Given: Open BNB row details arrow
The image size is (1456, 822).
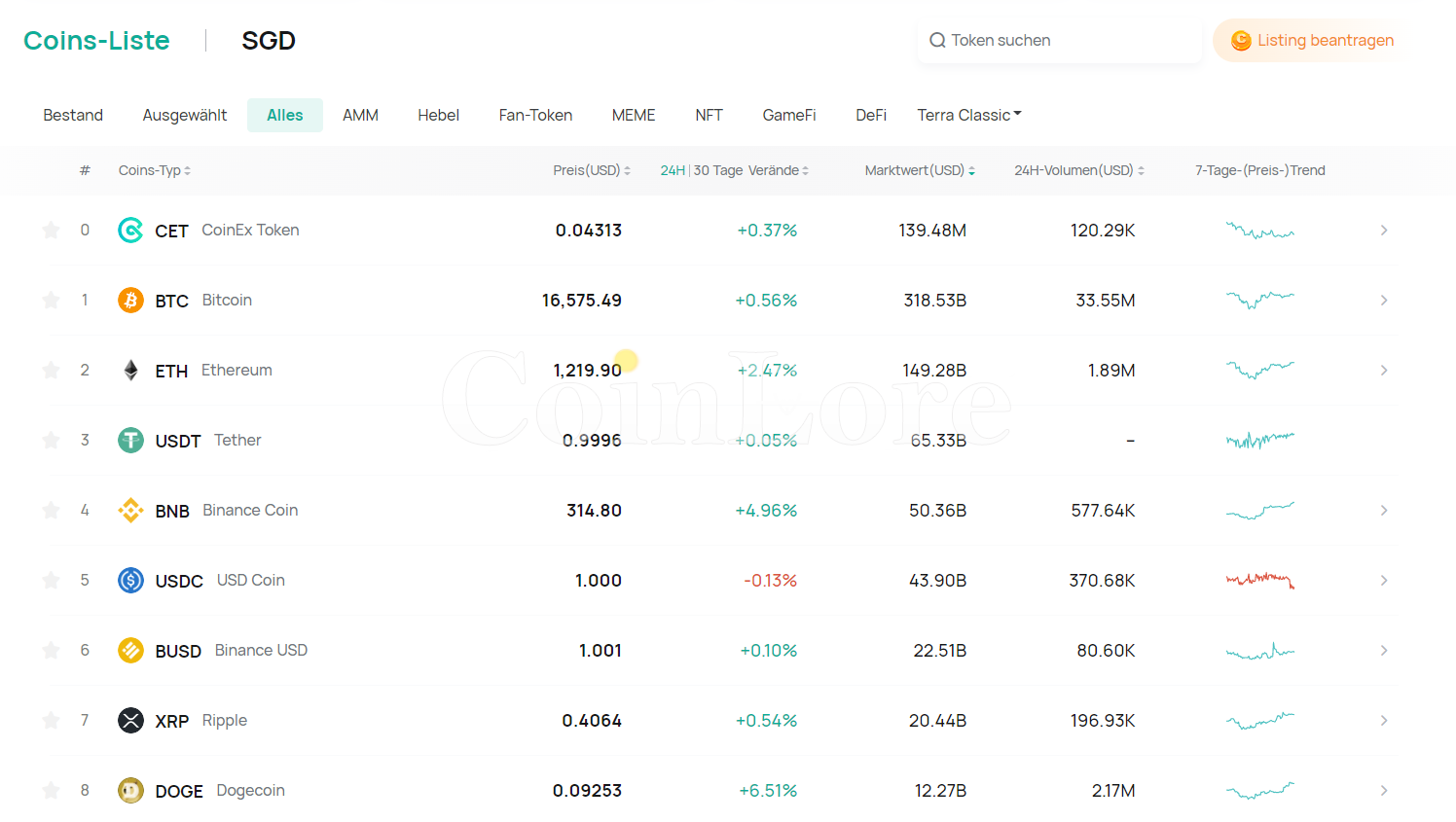Looking at the screenshot, I should click(x=1384, y=511).
